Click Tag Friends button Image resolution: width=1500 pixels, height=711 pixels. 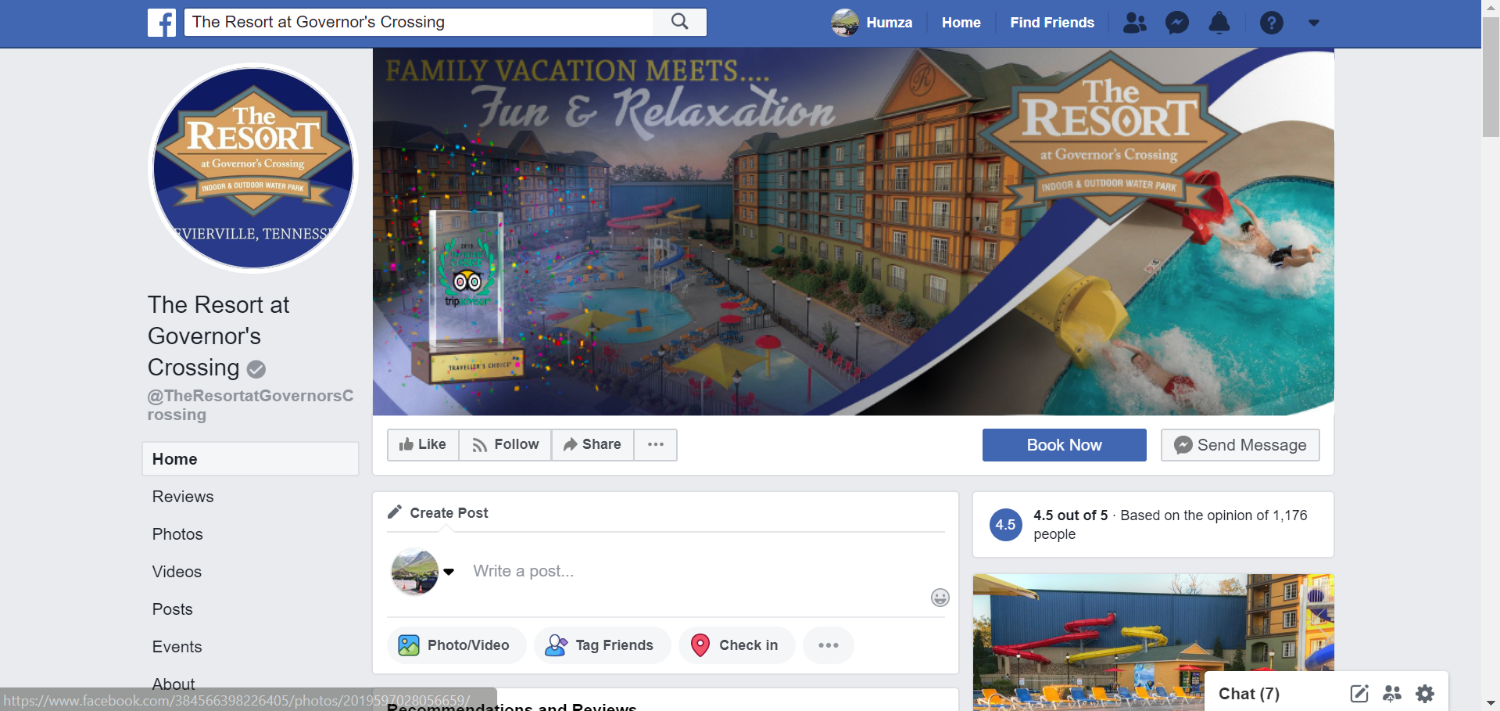(600, 645)
